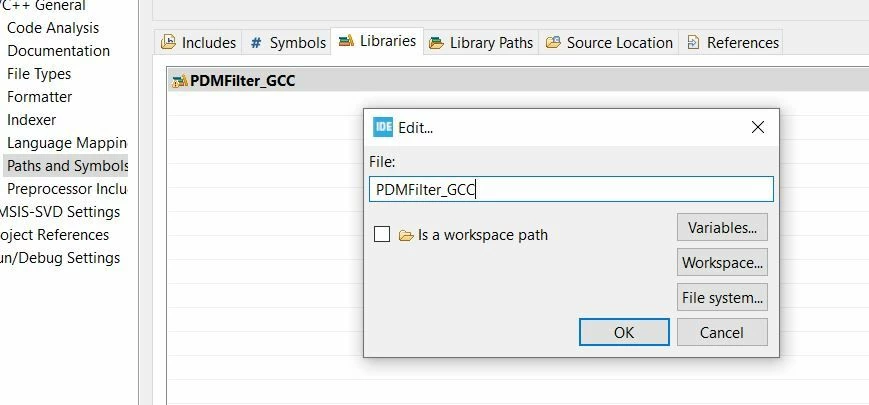Confirm the edit with OK

click(624, 332)
